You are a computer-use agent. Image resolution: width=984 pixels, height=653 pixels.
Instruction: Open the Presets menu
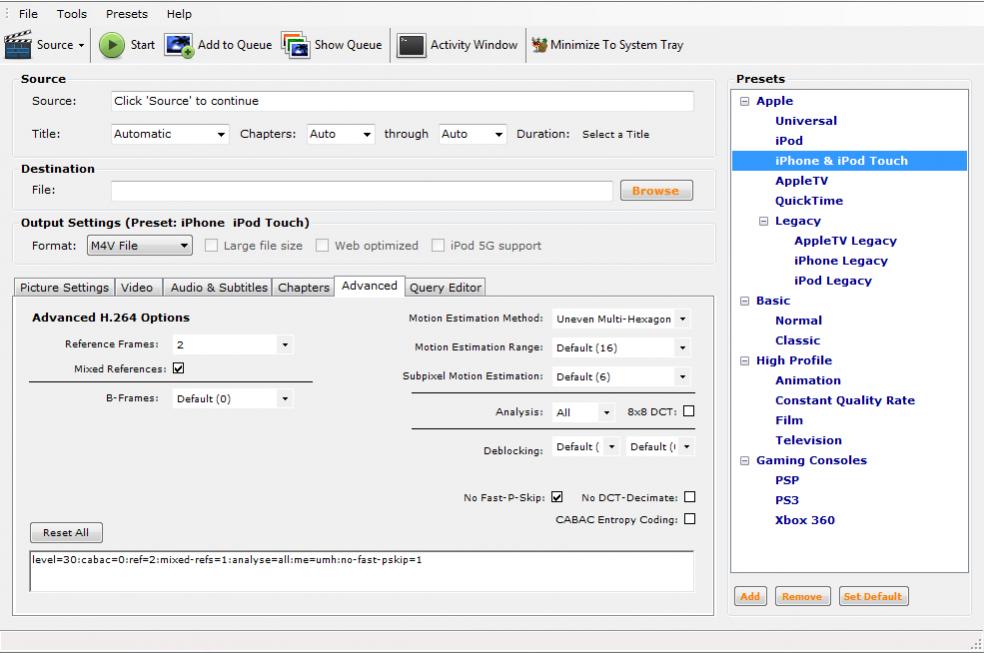coord(127,14)
